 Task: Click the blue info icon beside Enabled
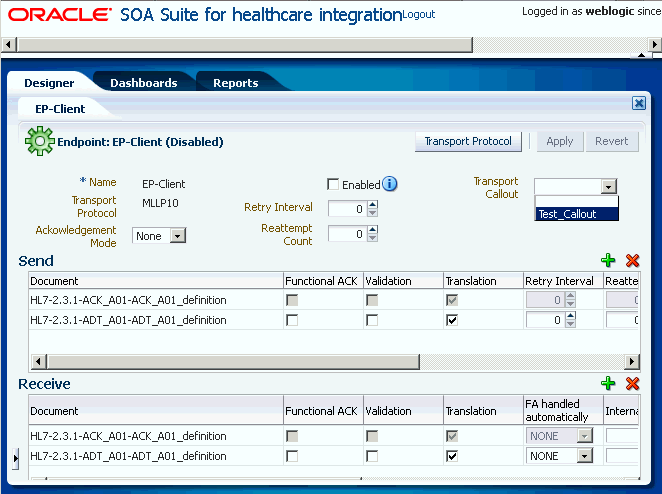point(389,184)
